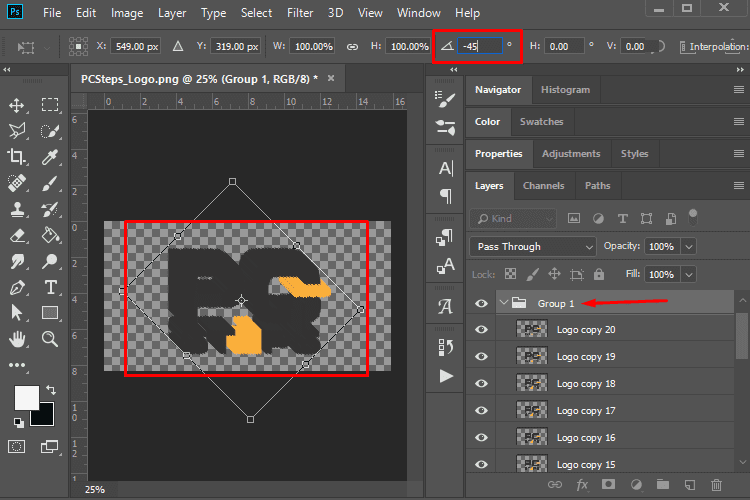
Task: Select the Move tool
Action: [17, 105]
